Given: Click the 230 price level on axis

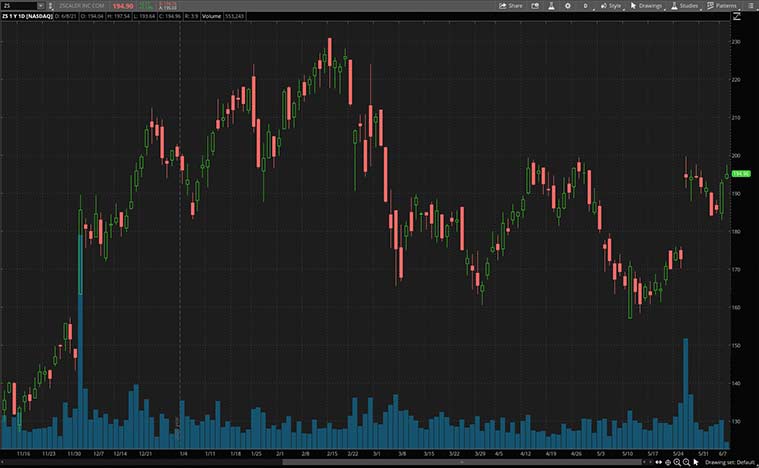Looking at the screenshot, I should coord(736,42).
